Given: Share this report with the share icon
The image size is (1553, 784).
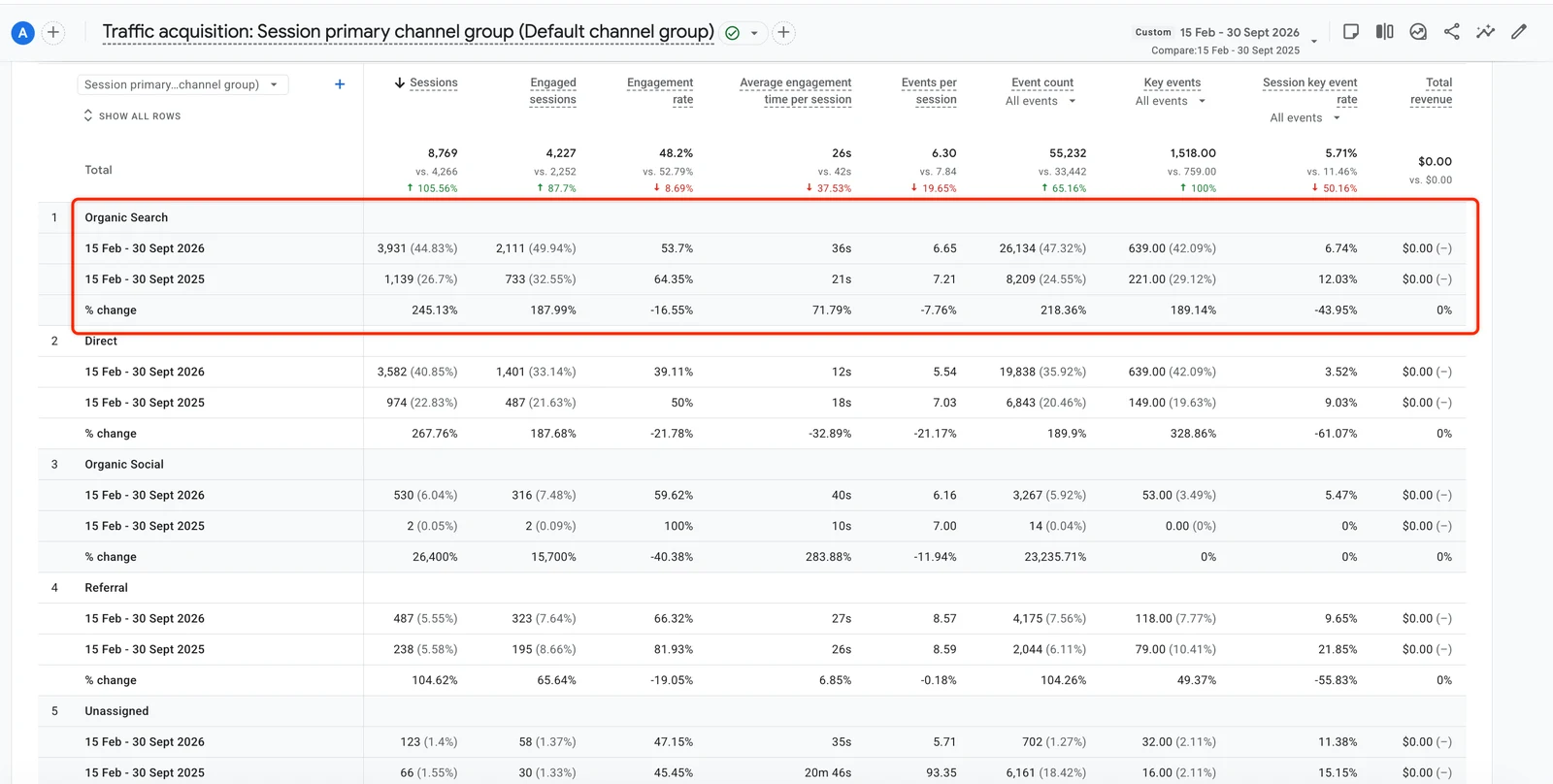Looking at the screenshot, I should point(1451,32).
